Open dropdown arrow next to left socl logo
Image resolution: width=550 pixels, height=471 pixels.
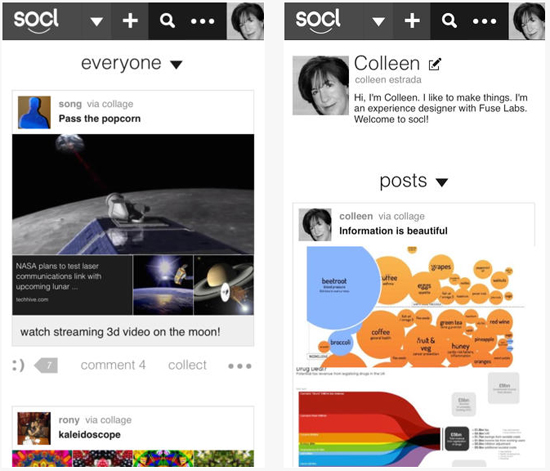coord(96,22)
